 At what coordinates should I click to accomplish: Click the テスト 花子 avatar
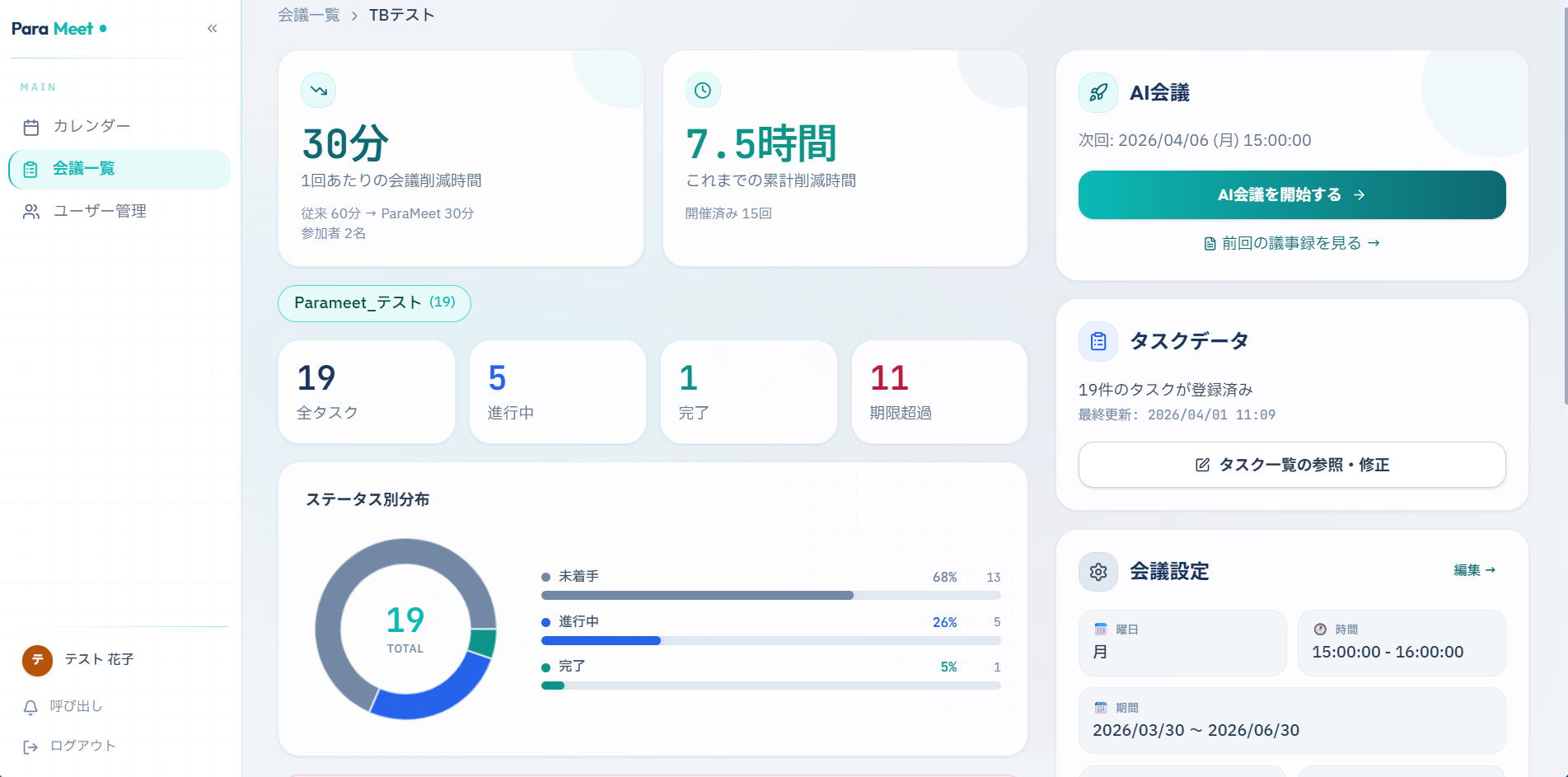[36, 660]
